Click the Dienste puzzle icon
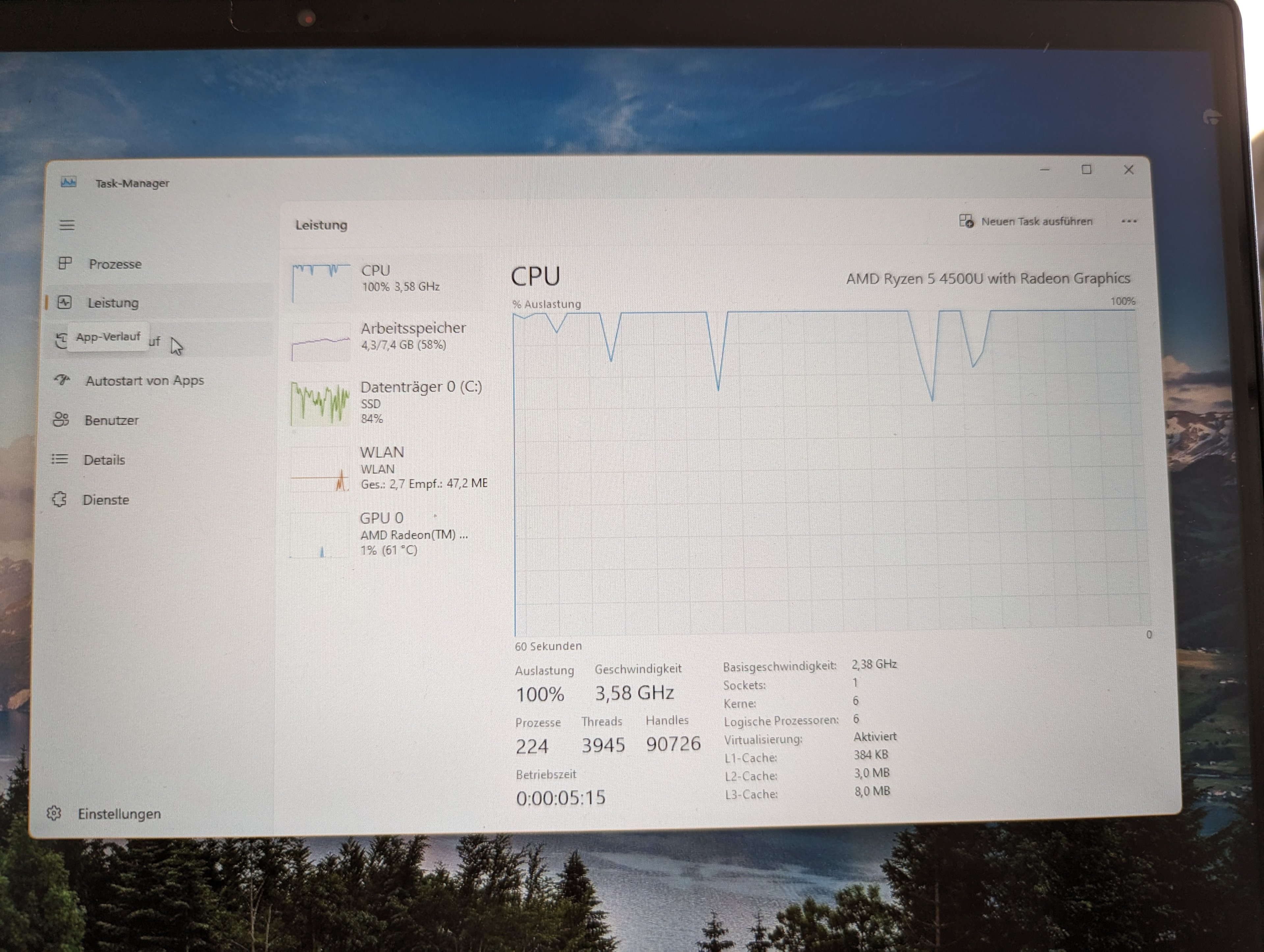The height and width of the screenshot is (952, 1264). point(60,499)
